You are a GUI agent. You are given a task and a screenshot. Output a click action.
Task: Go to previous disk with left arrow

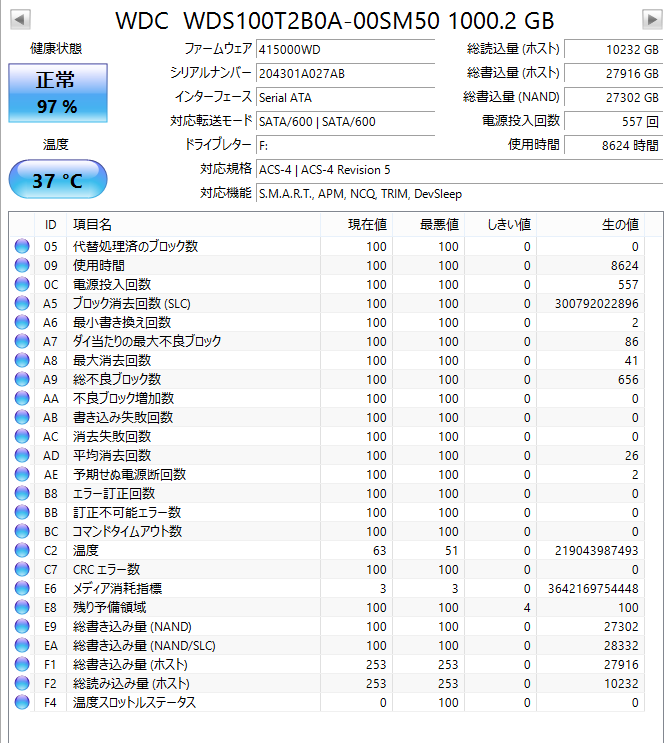click(x=20, y=20)
